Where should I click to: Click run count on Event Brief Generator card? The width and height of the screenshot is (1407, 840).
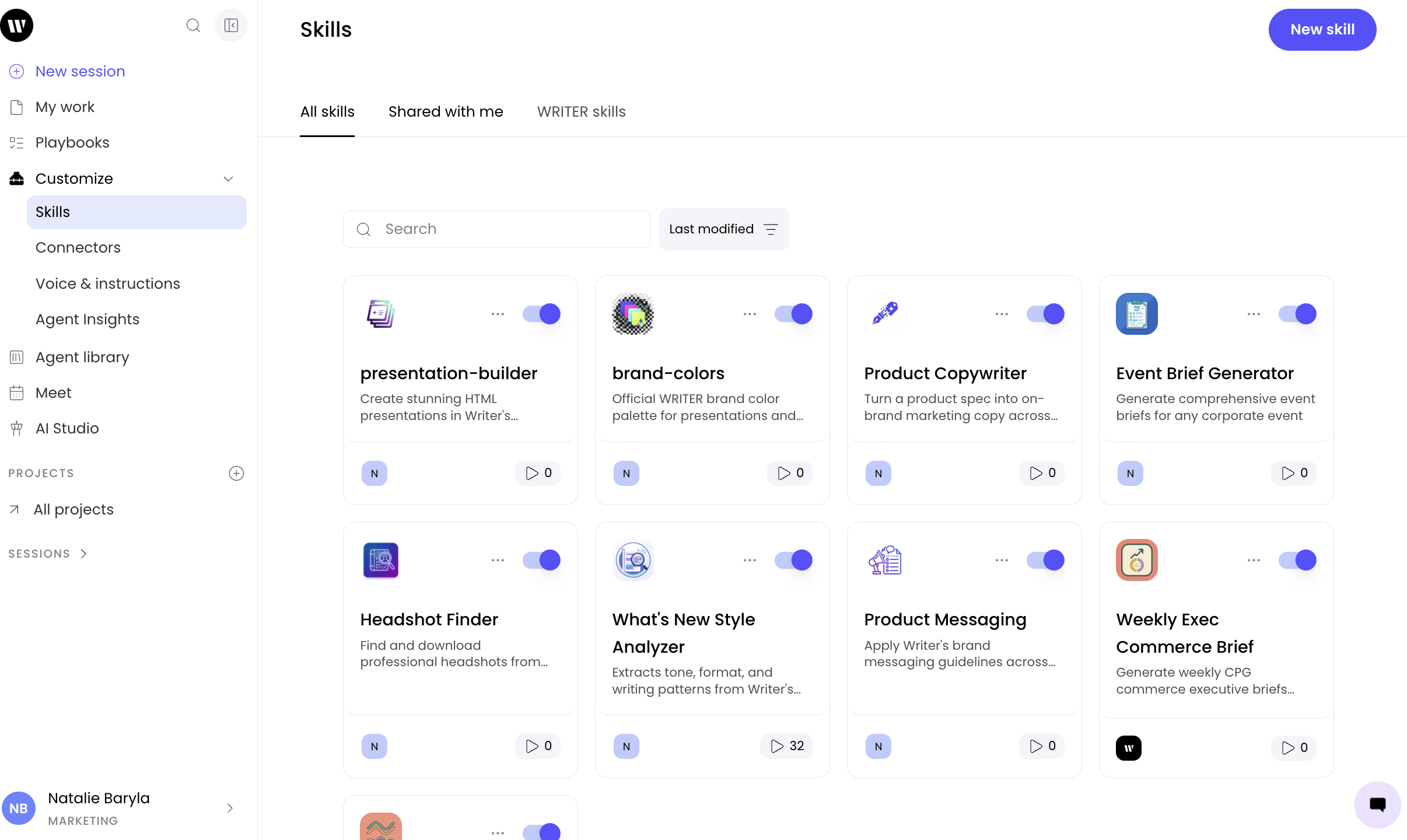coord(1294,473)
